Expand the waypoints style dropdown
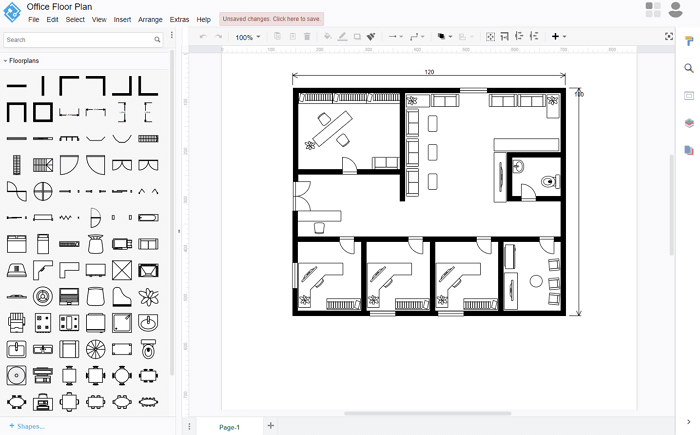Screen dimensions: 700x435 [418, 37]
